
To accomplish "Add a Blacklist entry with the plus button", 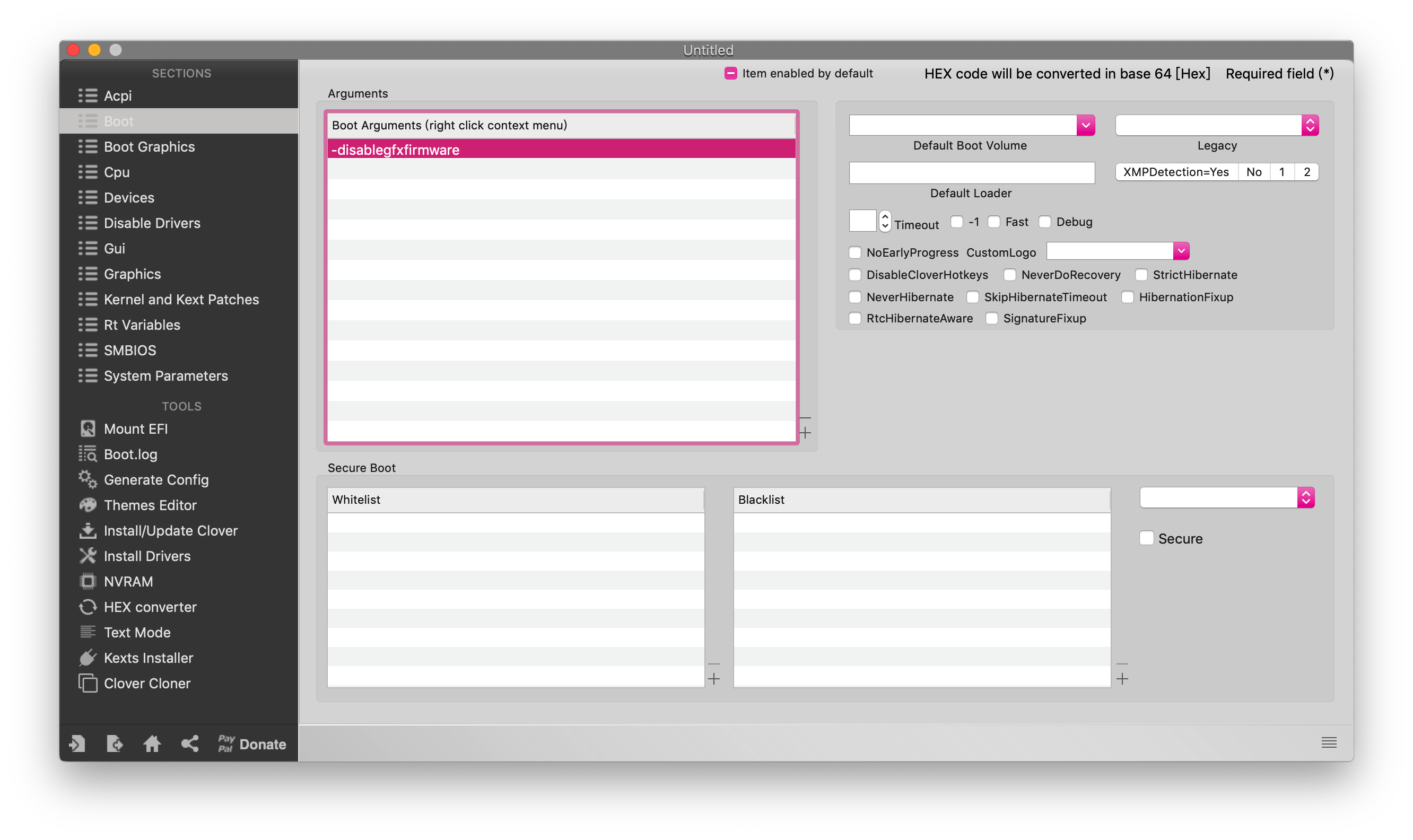I will click(x=1122, y=678).
